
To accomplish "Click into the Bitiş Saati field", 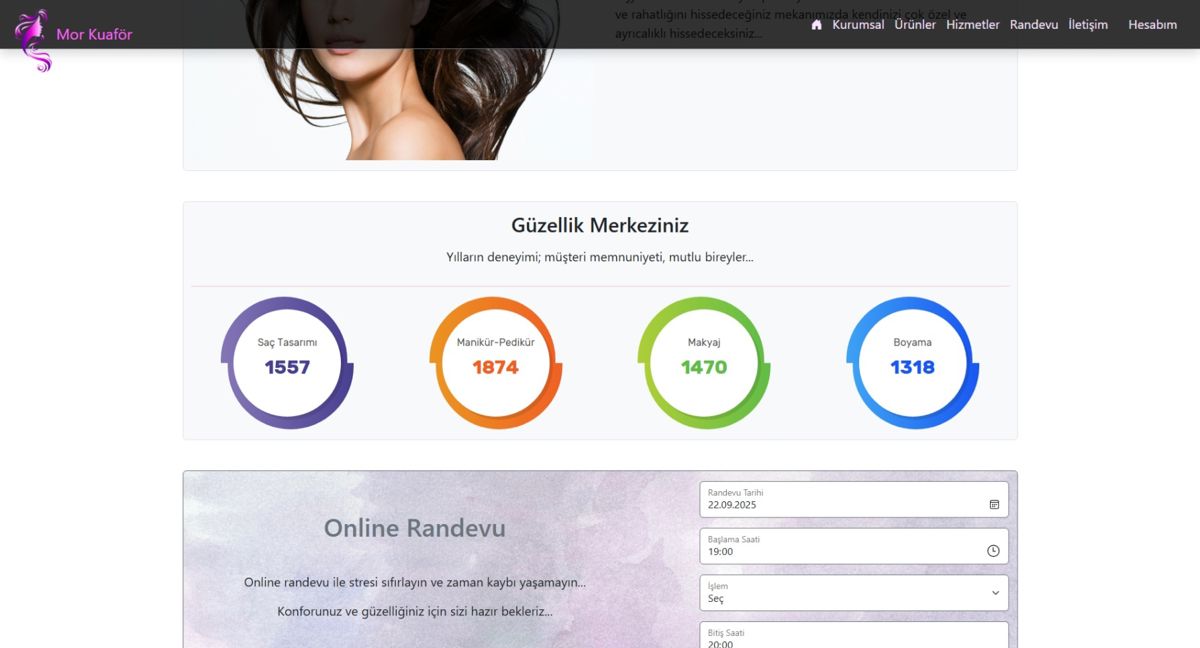I will pos(853,637).
